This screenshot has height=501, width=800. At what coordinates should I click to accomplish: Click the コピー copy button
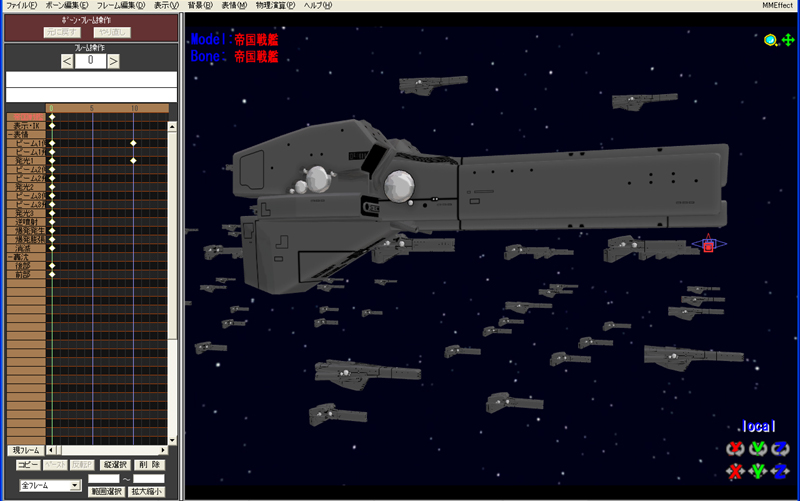click(x=28, y=465)
